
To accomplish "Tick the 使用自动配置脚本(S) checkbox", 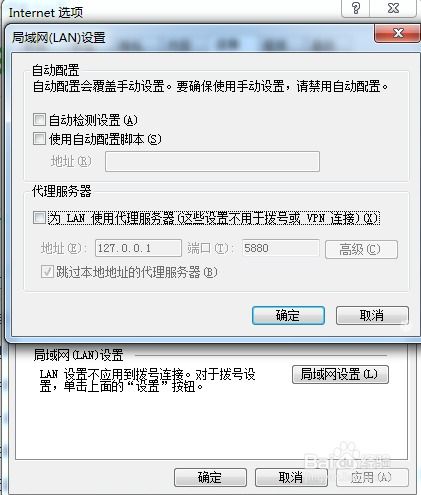I will (39, 138).
